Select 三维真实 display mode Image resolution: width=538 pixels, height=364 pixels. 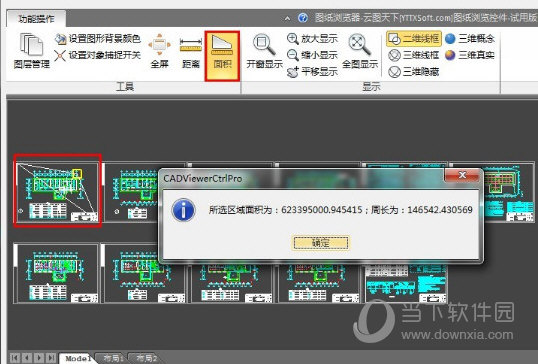[470, 55]
